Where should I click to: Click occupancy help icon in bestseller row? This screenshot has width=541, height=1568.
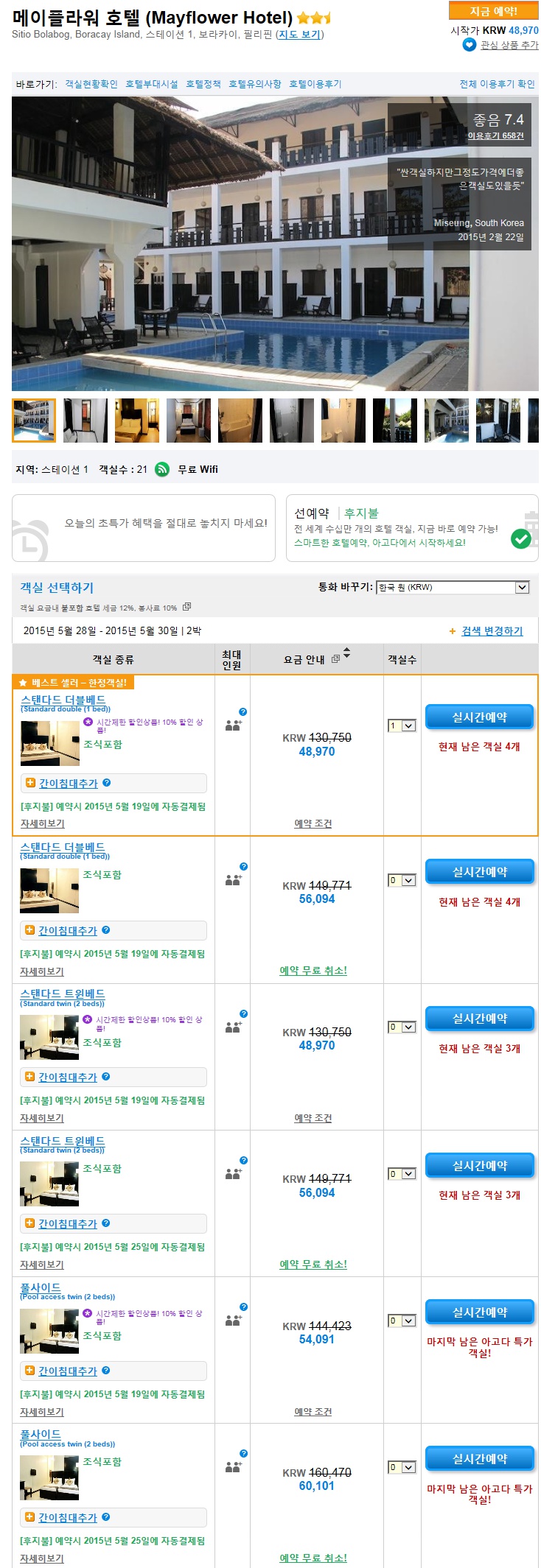[x=243, y=711]
